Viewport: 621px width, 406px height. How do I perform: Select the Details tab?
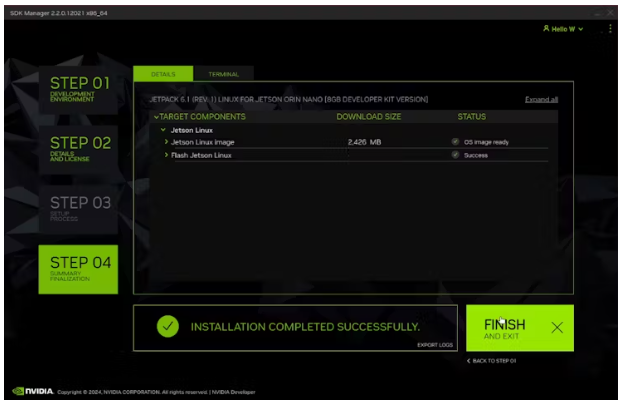coord(163,75)
